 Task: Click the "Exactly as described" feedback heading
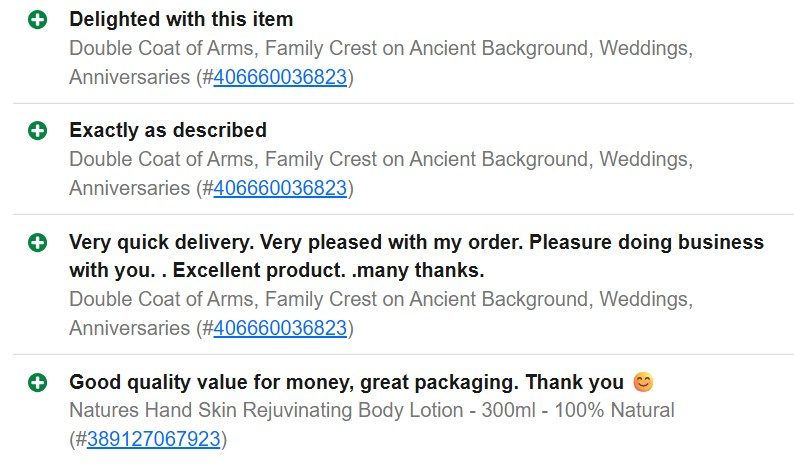(168, 131)
